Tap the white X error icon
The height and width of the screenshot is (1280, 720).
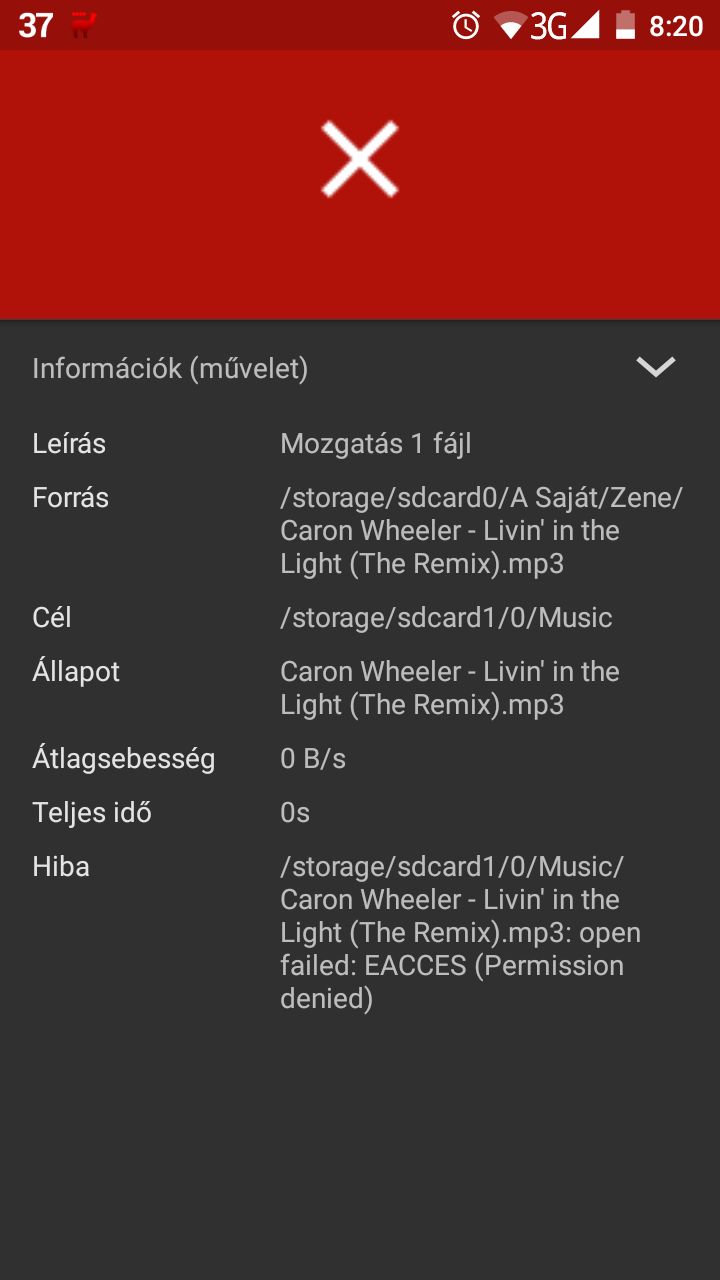(360, 158)
